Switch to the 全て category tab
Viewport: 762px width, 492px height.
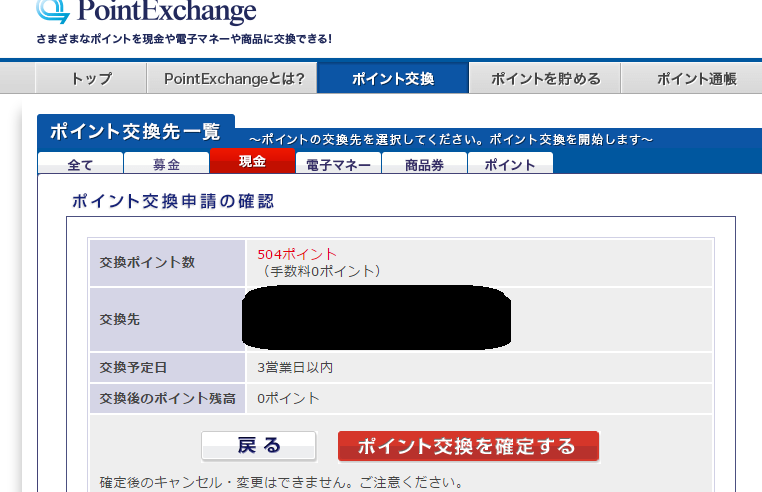[80, 165]
